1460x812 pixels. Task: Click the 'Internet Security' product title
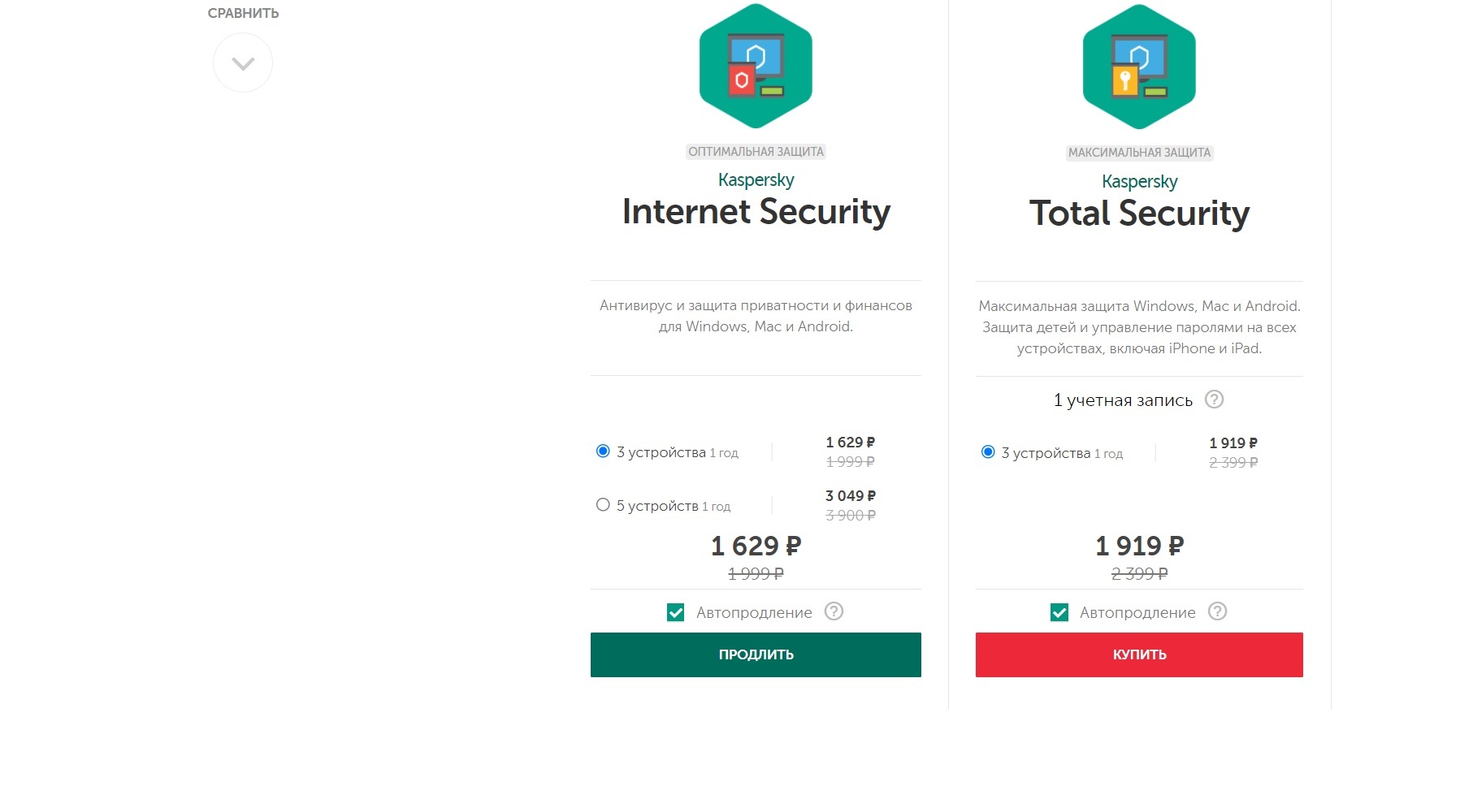(756, 212)
